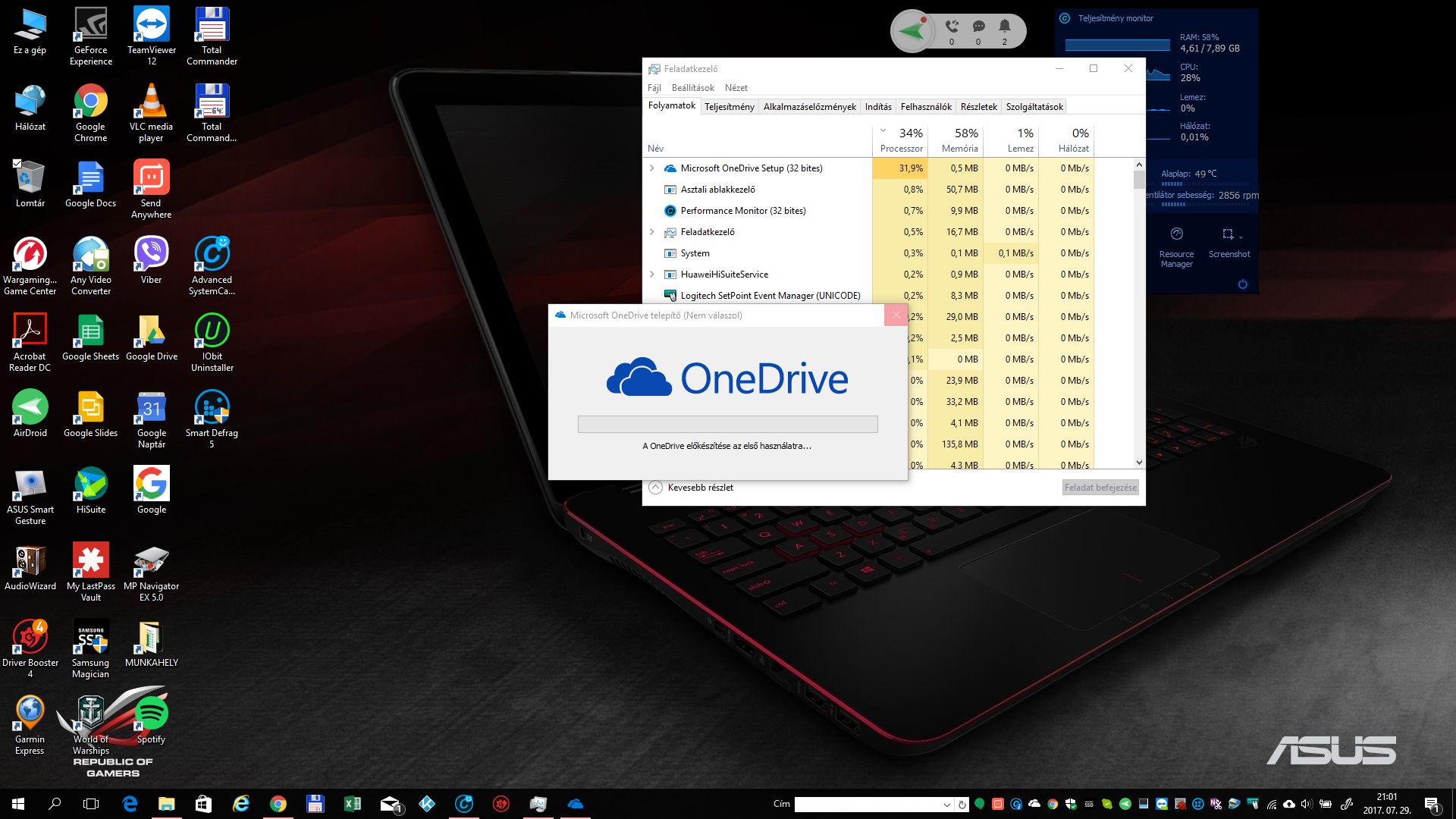Open the AirDroid notifications bell
This screenshot has height=819, width=1456.
(x=1005, y=27)
